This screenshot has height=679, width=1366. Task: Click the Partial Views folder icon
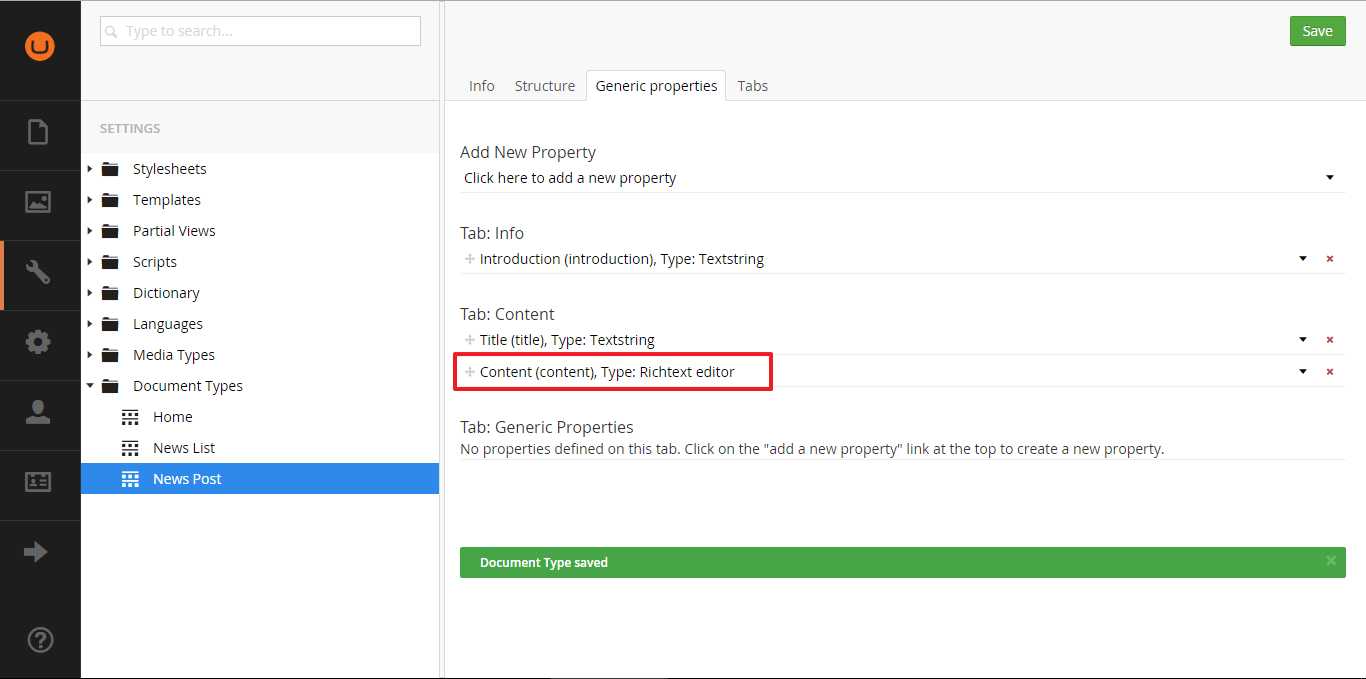(110, 231)
